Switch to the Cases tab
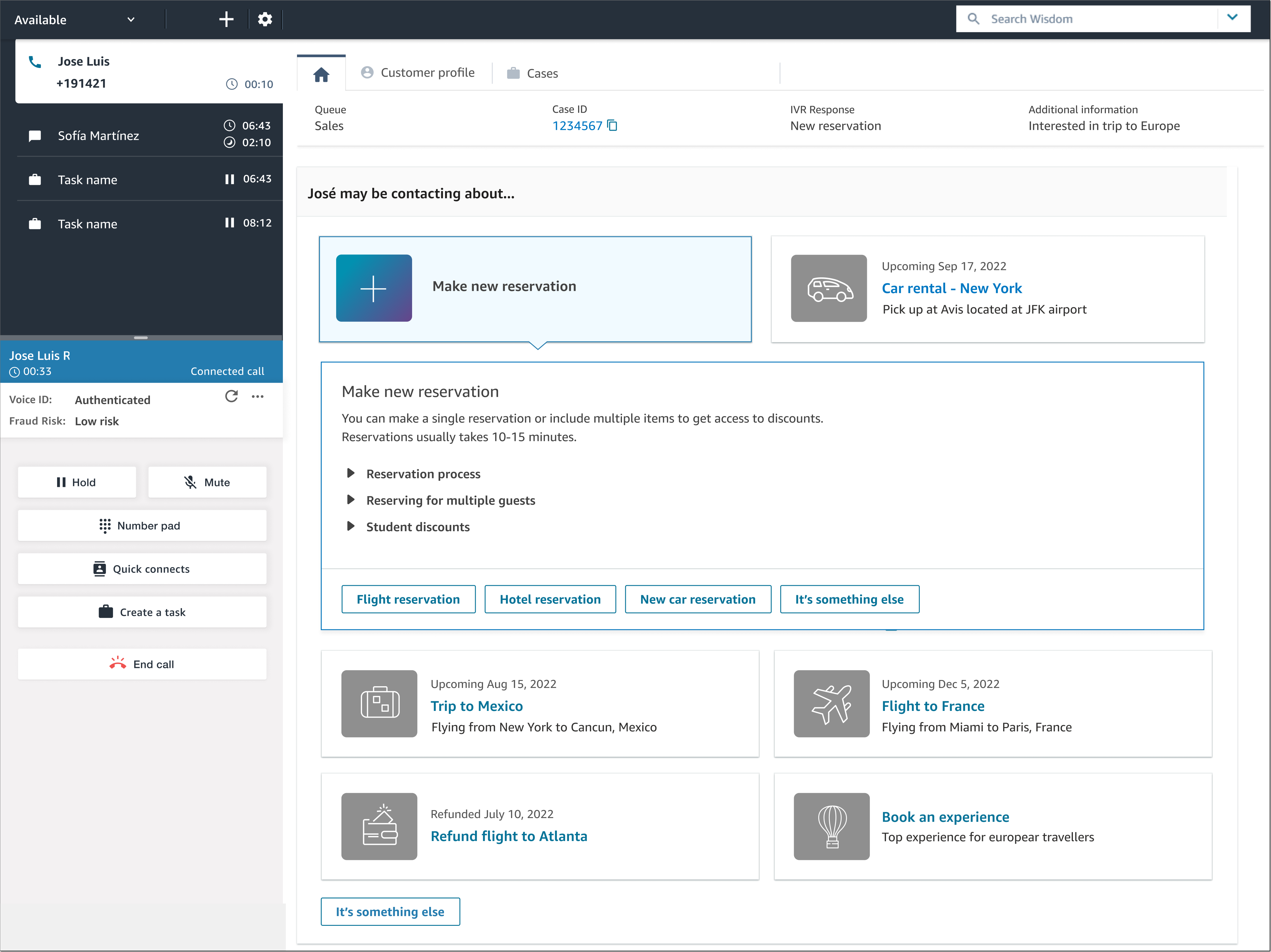1271x952 pixels. (541, 72)
